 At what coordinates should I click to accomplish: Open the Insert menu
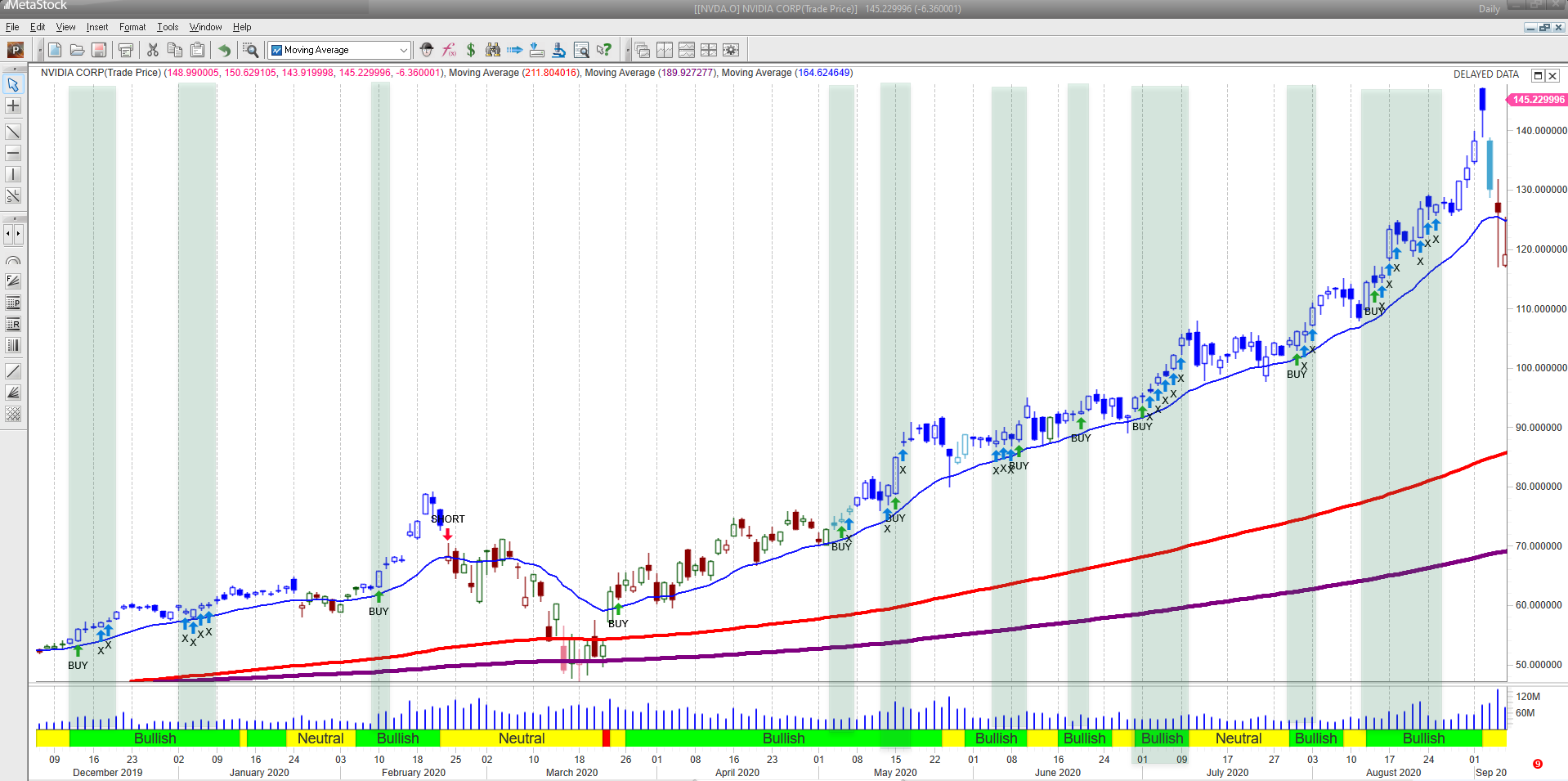coord(97,27)
